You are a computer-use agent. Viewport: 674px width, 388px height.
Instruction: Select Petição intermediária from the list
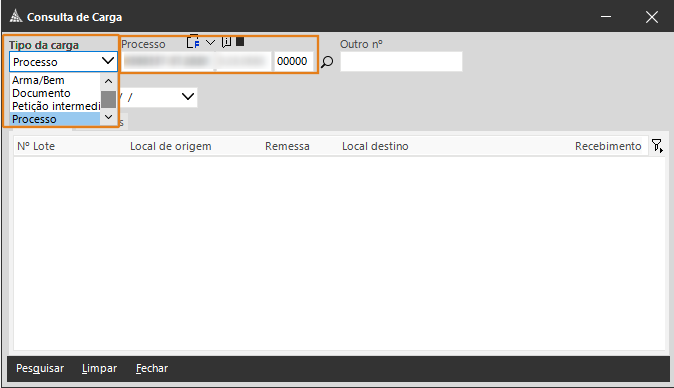55,106
